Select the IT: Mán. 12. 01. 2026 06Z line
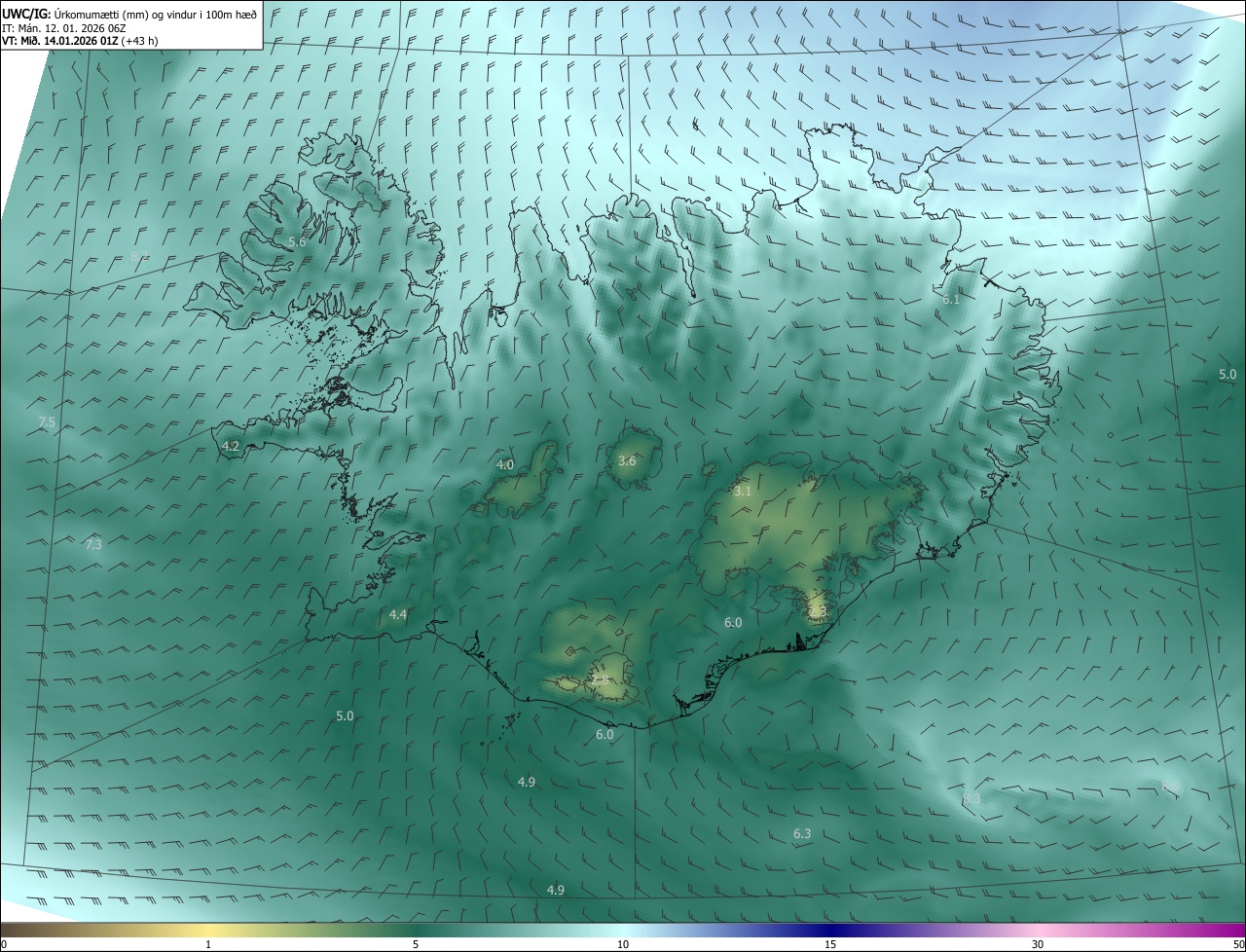Image resolution: width=1246 pixels, height=952 pixels. (64, 28)
